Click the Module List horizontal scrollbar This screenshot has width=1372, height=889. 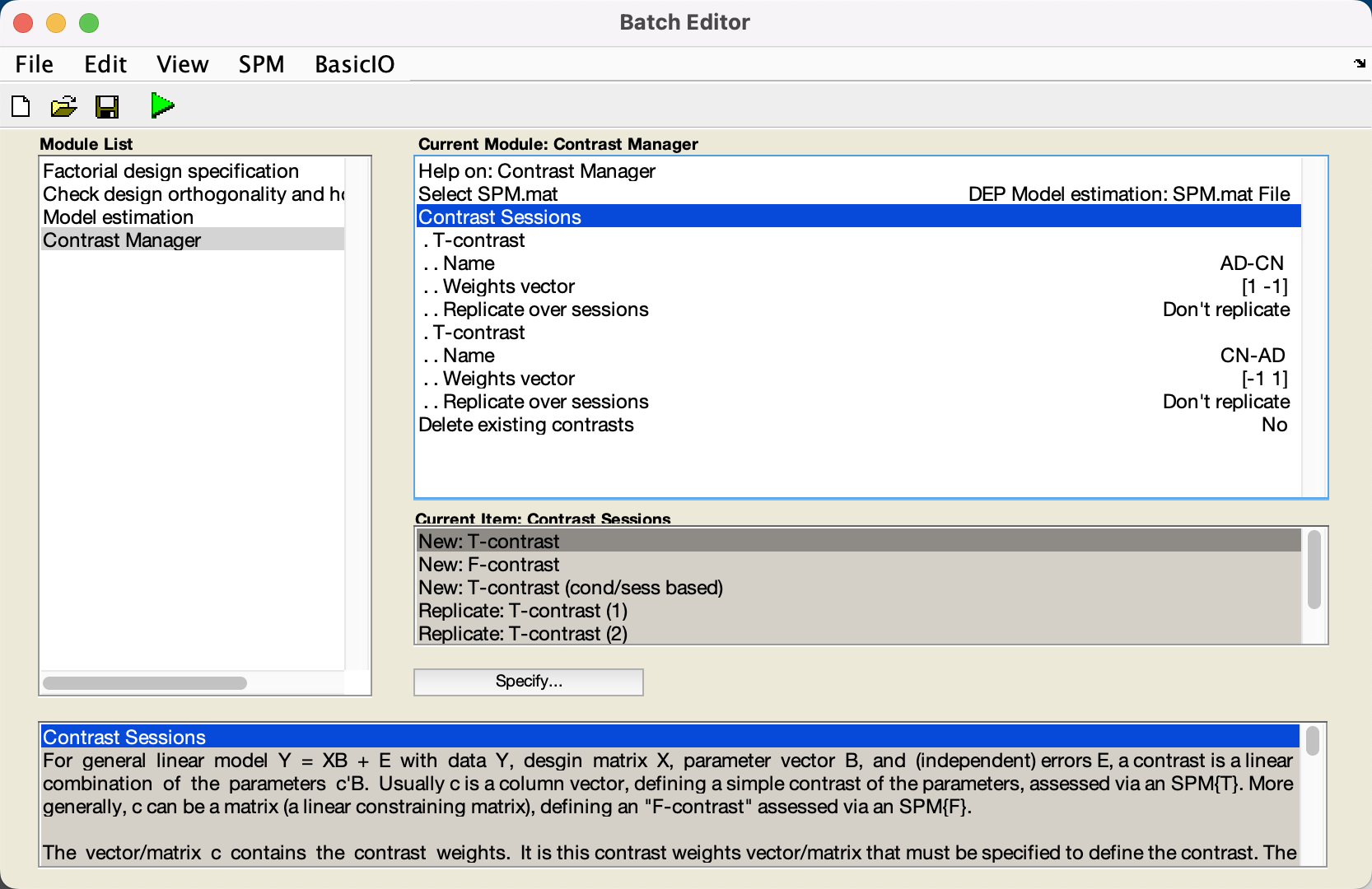[145, 683]
